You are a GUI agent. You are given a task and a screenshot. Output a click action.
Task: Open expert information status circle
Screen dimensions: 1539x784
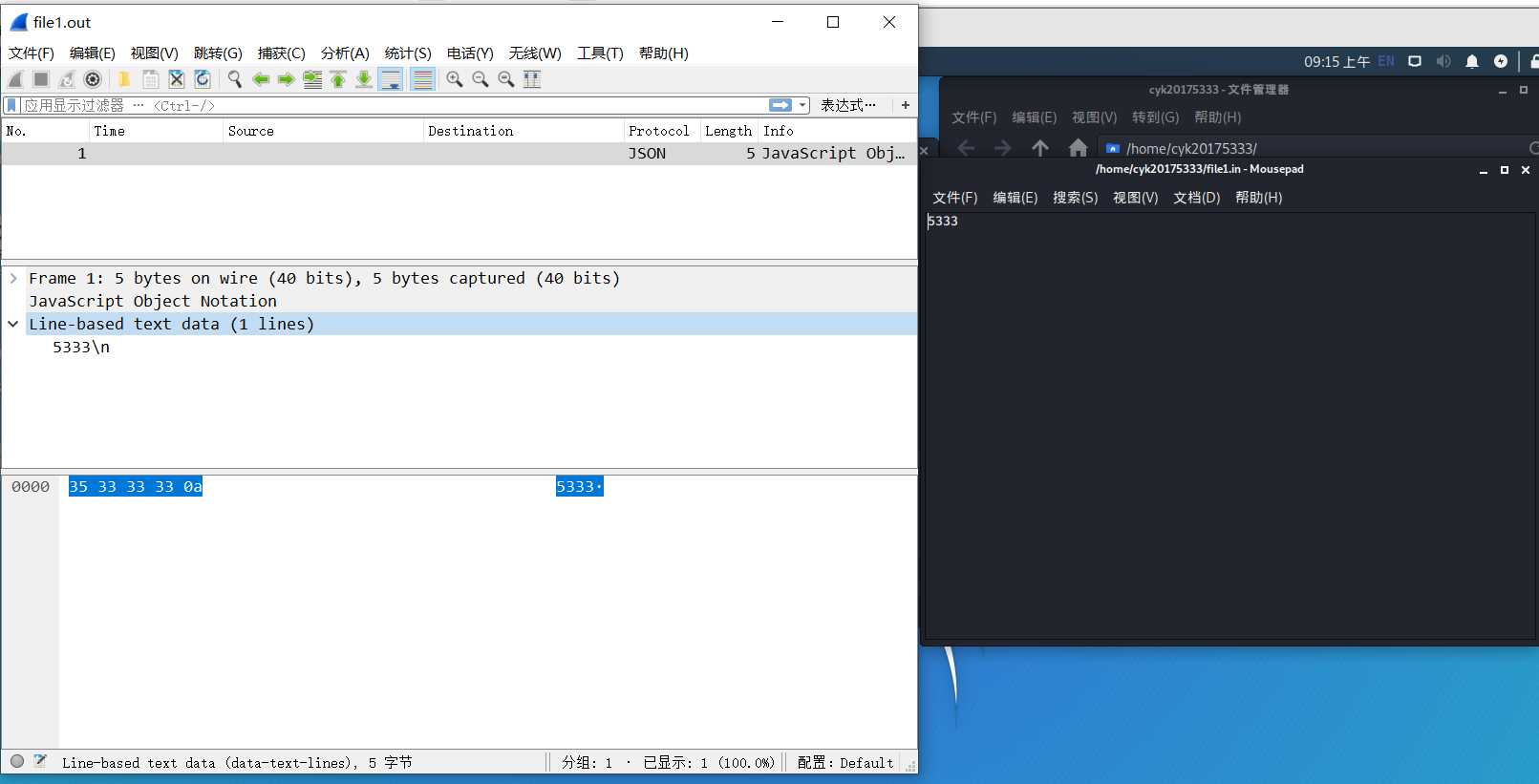click(x=17, y=761)
